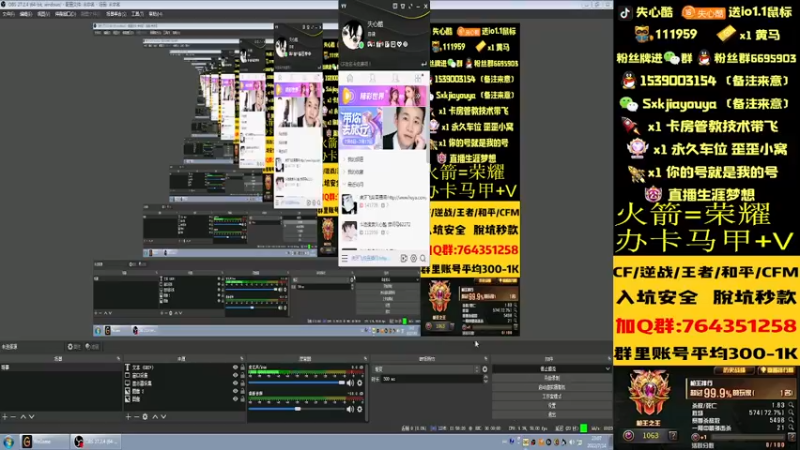Pop out the Scenes dock panel
The width and height of the screenshot is (800, 450).
tap(118, 359)
